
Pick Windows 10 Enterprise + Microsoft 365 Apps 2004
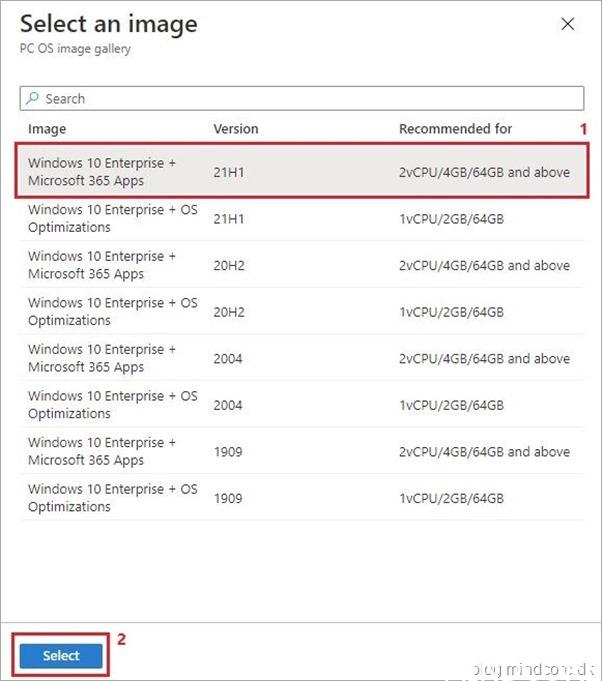[x=102, y=358]
